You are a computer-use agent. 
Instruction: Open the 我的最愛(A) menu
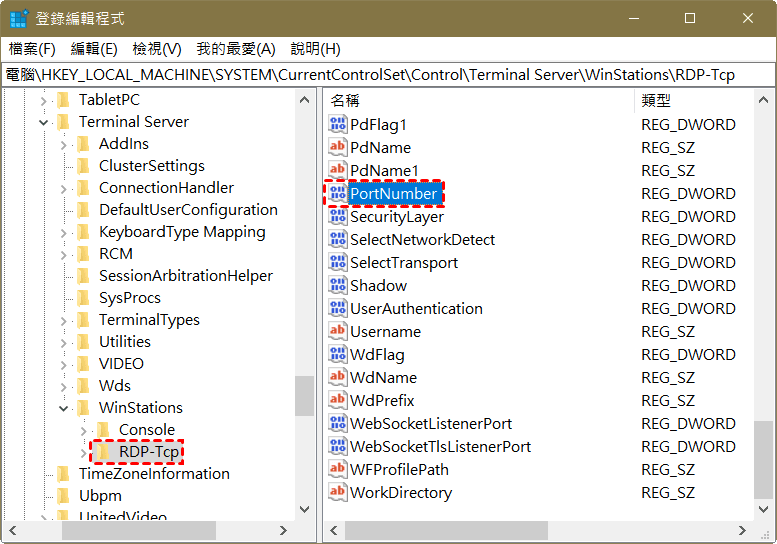tap(236, 49)
